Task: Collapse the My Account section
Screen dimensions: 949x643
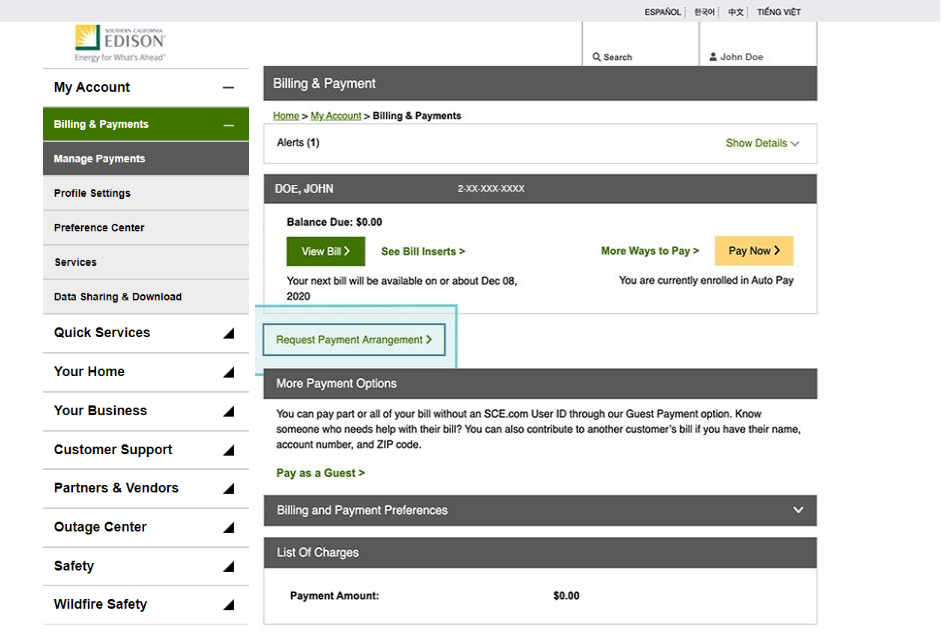Action: 228,88
